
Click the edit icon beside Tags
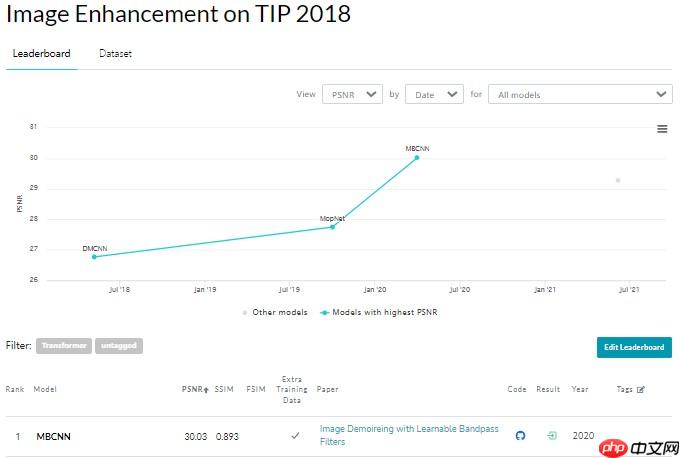click(641, 389)
